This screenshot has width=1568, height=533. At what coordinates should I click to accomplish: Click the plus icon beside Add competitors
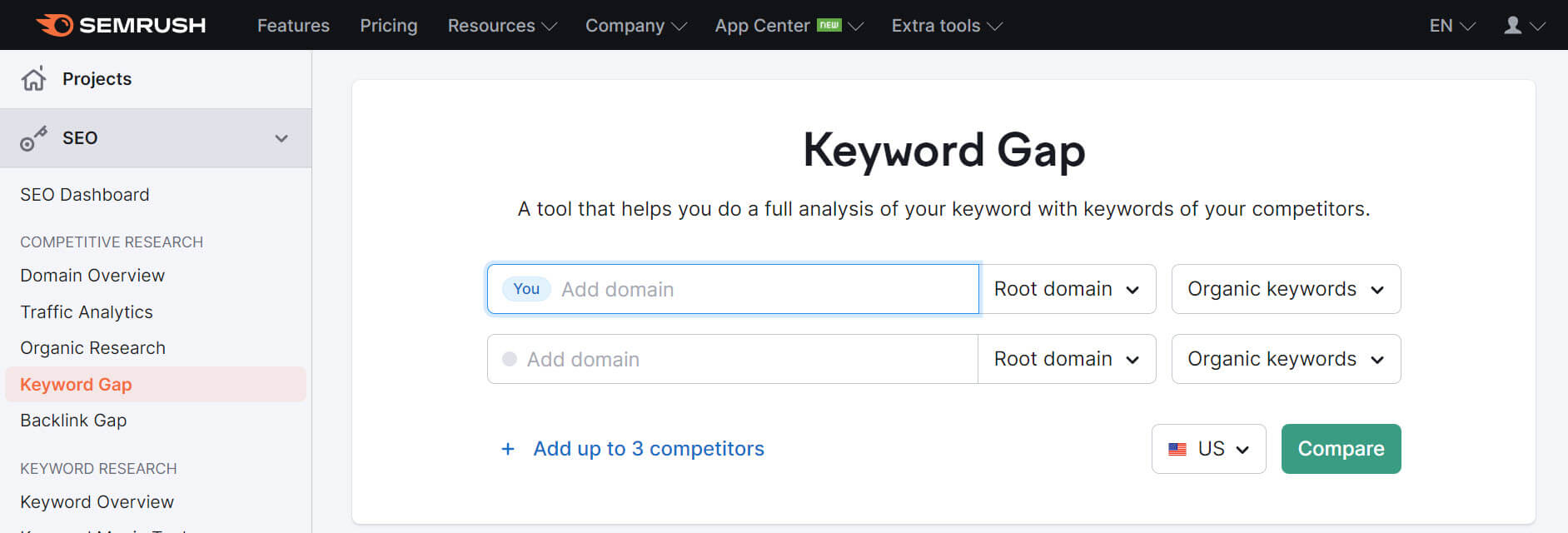[508, 449]
